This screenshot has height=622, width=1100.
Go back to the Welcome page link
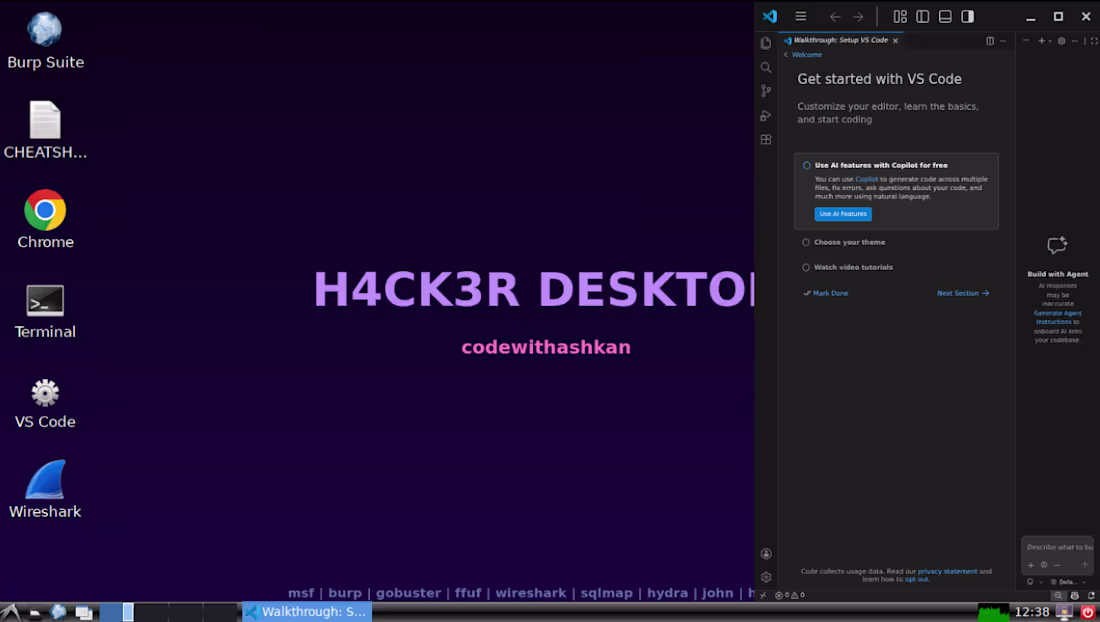pos(807,55)
